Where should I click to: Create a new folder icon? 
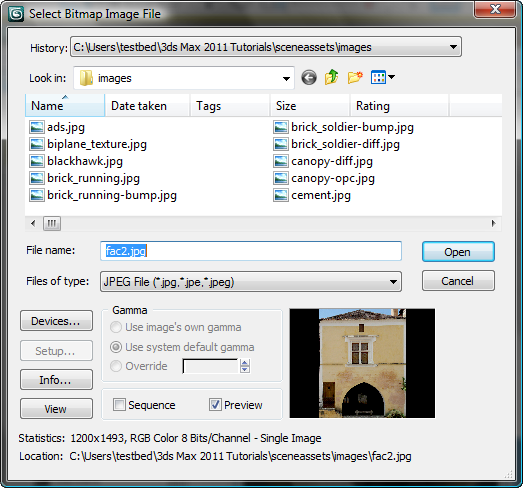[x=355, y=77]
